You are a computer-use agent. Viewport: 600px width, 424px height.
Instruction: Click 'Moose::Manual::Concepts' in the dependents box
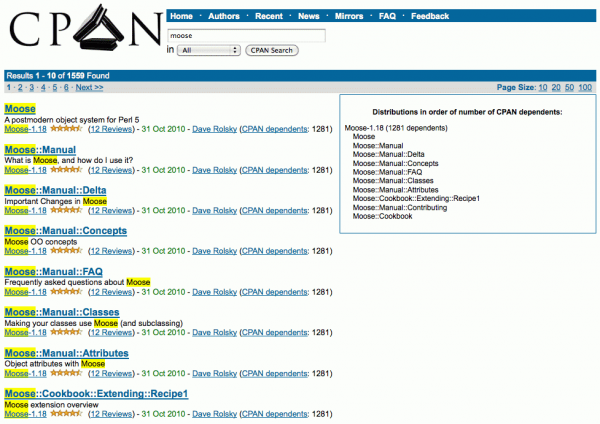(395, 163)
